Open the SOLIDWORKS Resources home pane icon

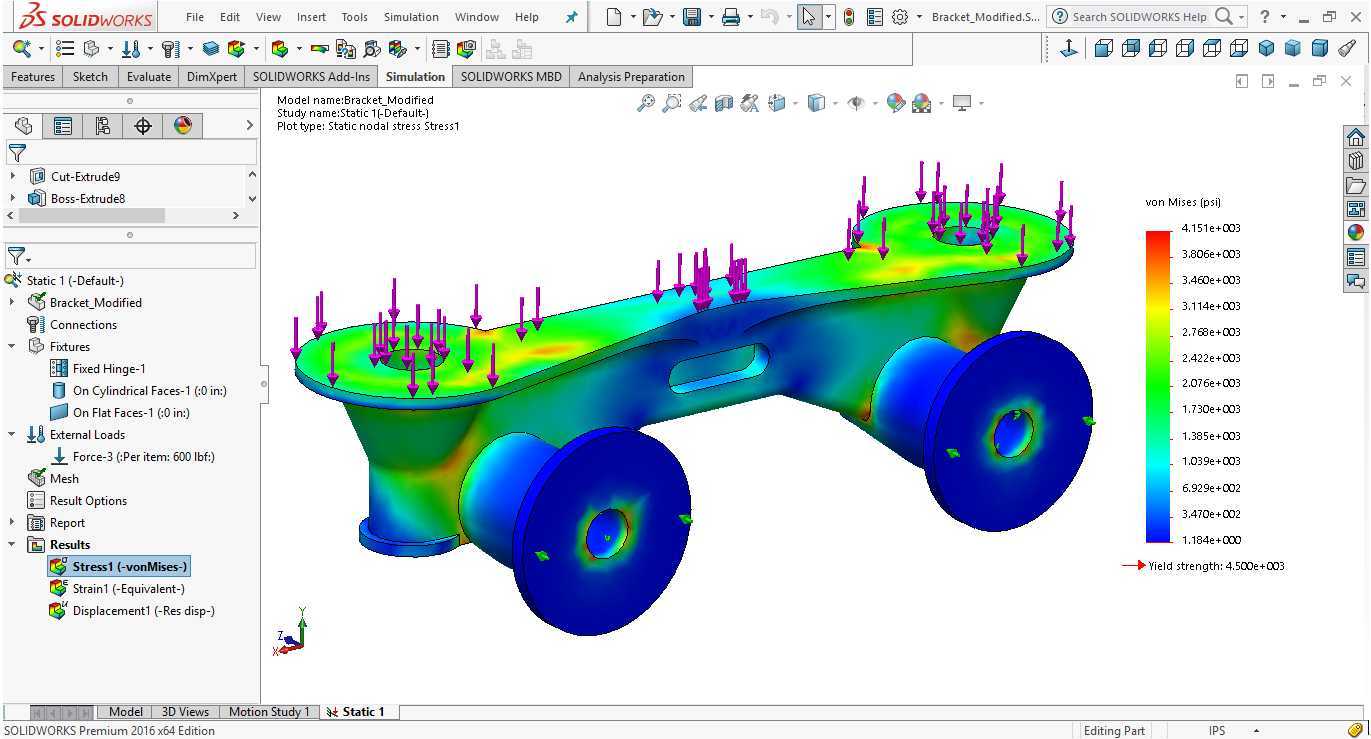coord(1356,137)
